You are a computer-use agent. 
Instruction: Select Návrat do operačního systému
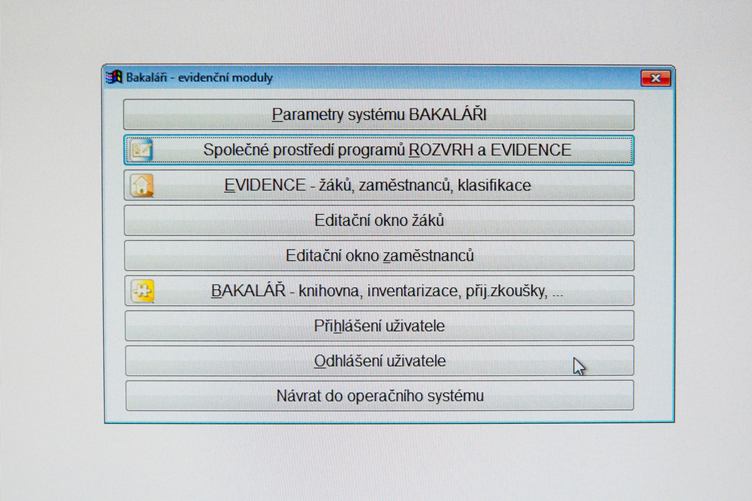(x=379, y=396)
